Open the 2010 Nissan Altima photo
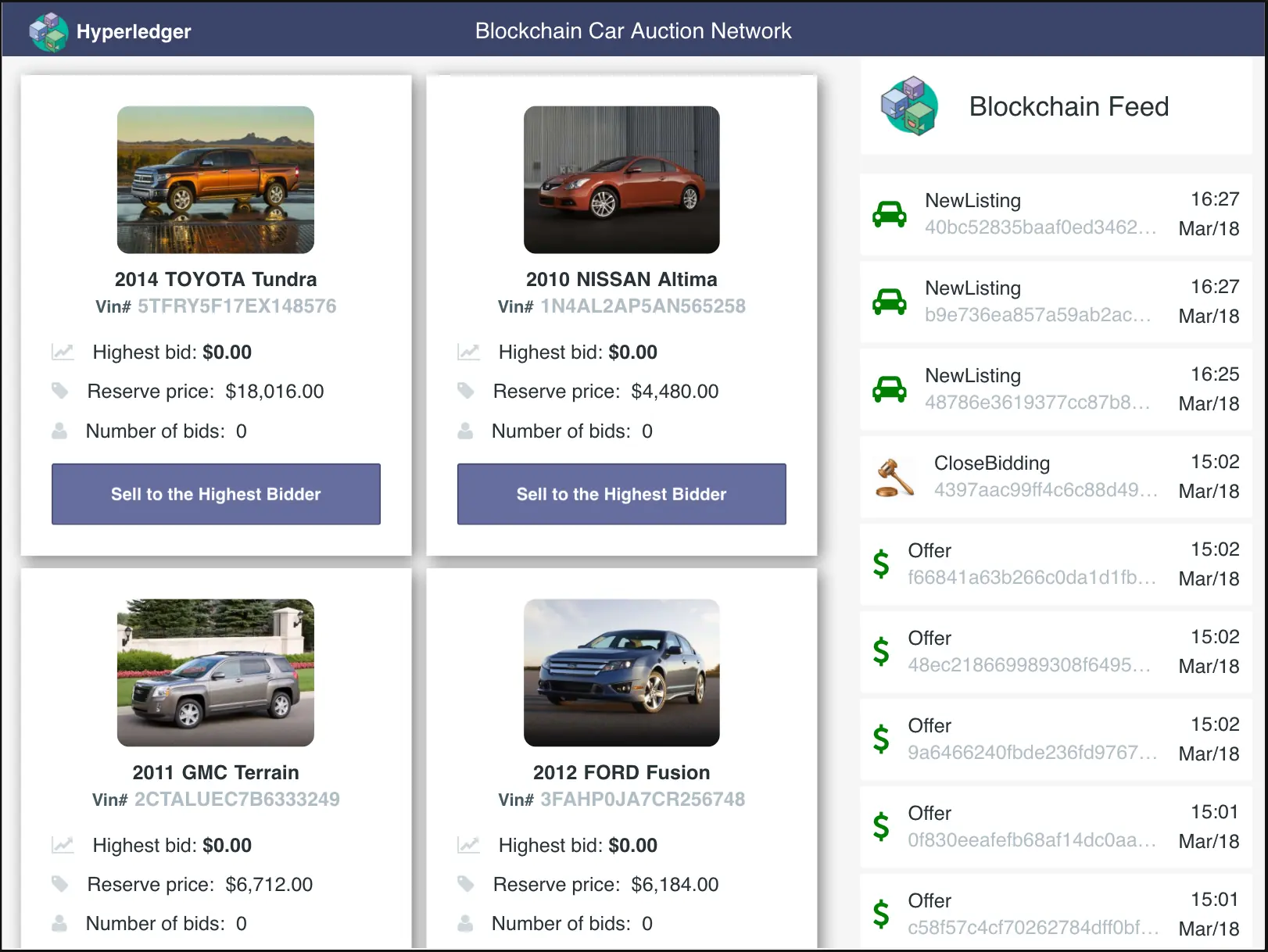1268x952 pixels. point(621,180)
